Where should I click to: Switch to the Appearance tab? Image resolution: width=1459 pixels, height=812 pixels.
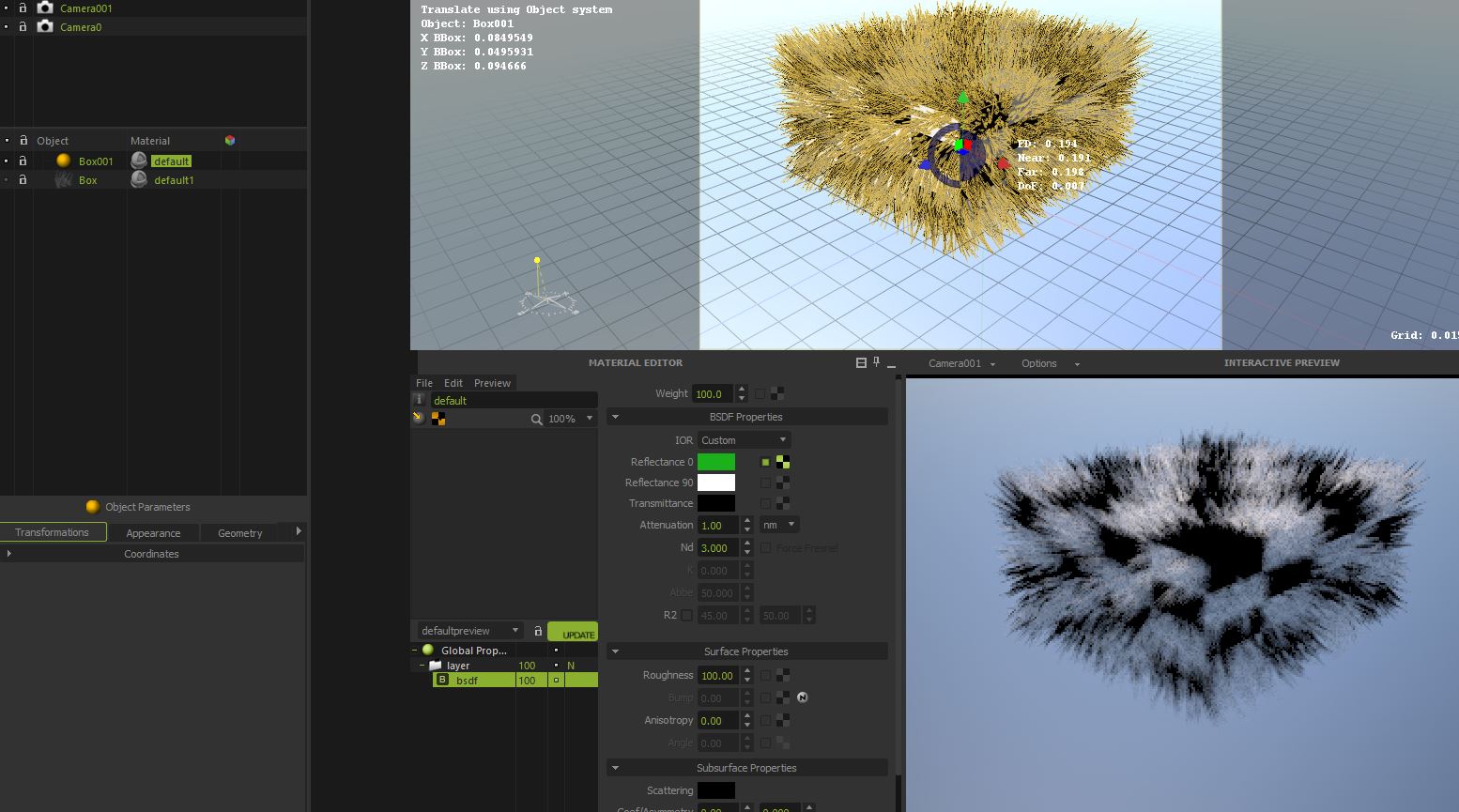click(153, 532)
